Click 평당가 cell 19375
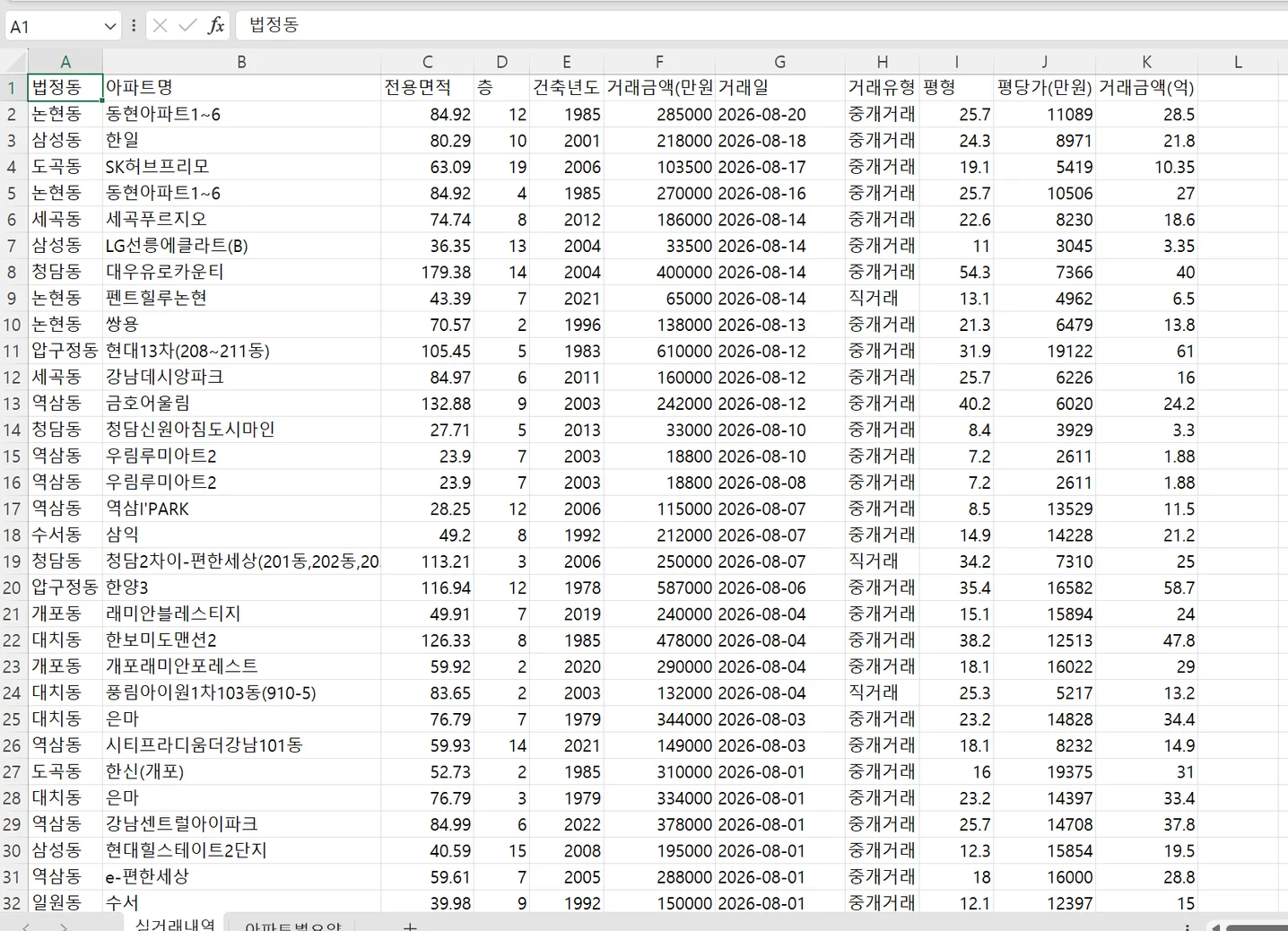The height and width of the screenshot is (931, 1288). tap(1044, 772)
